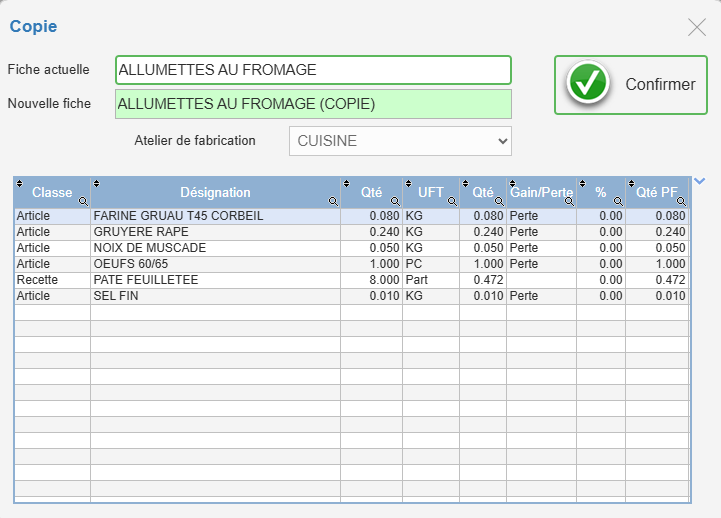This screenshot has width=721, height=518.
Task: Click the magnifier in Qté PF header
Action: (681, 201)
